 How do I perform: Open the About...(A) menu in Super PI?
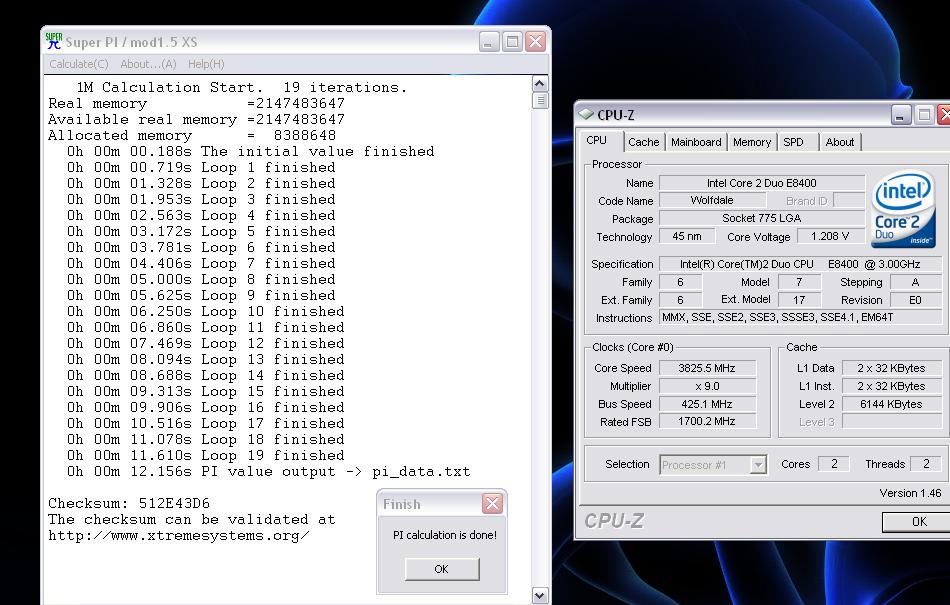[x=148, y=64]
